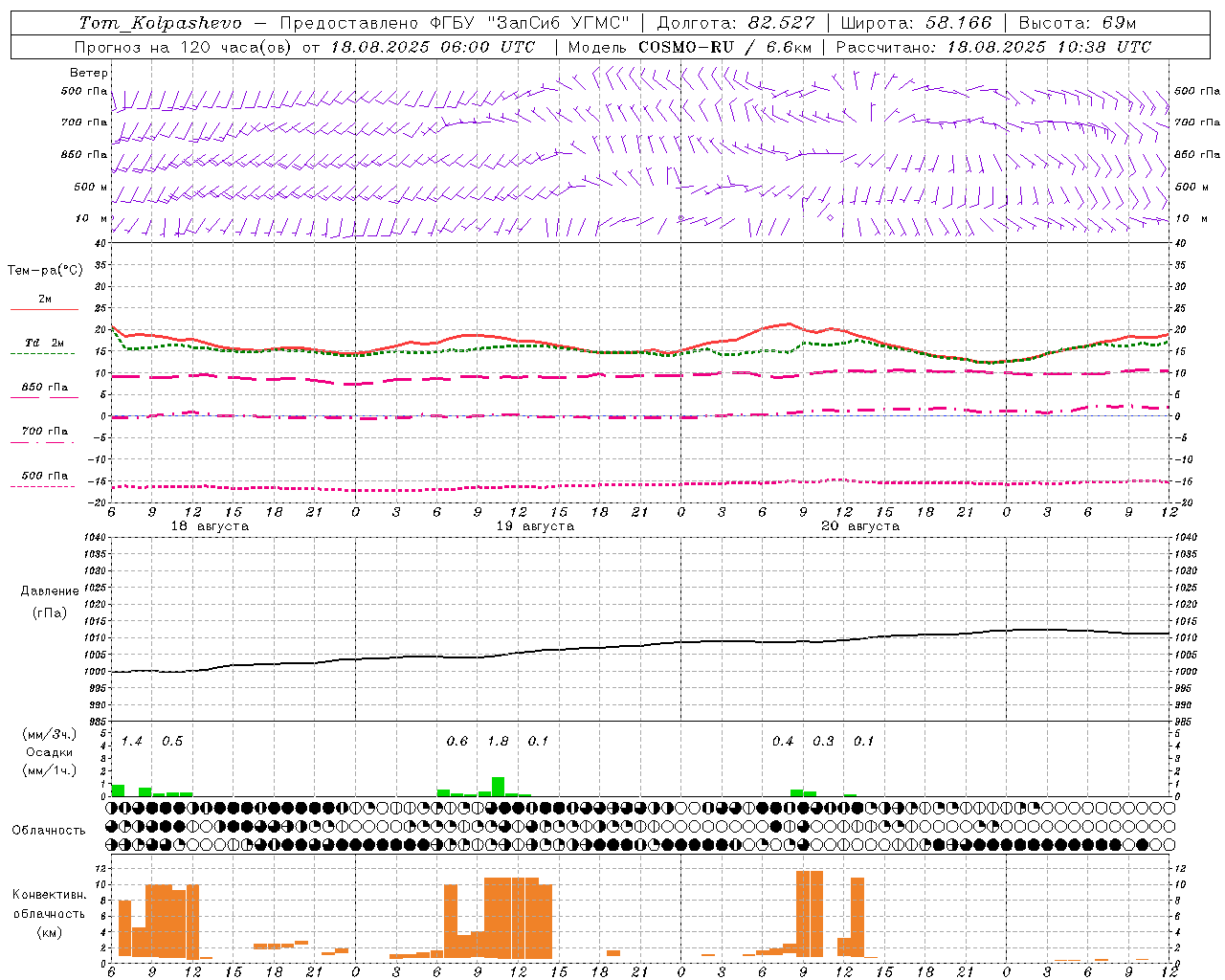Click the Конвективн. облачность label
This screenshot has width=1225, height=980.
[x=50, y=904]
